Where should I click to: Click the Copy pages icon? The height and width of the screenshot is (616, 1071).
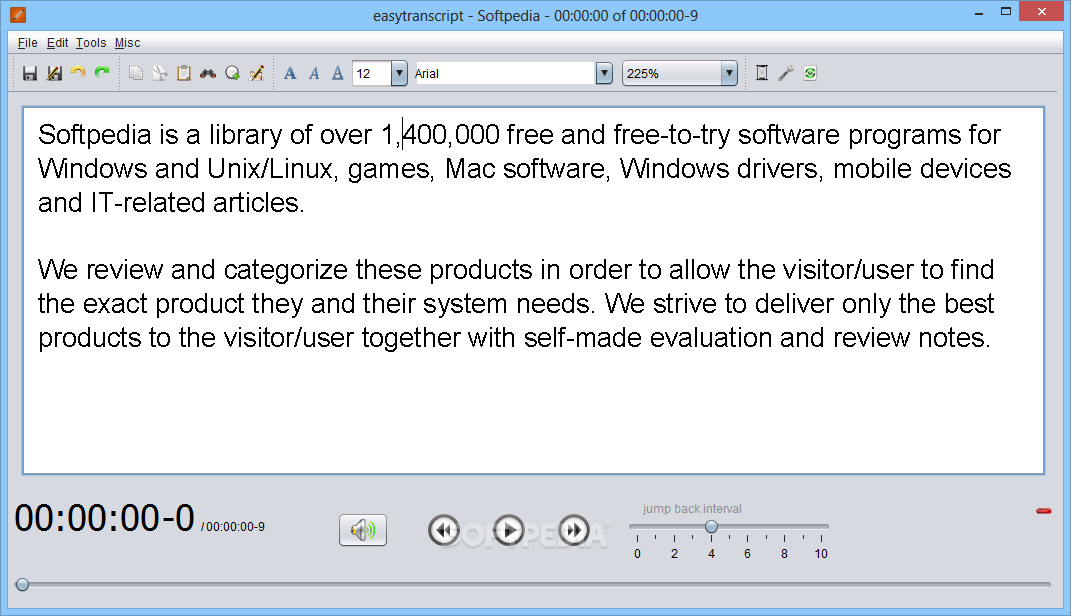point(136,73)
